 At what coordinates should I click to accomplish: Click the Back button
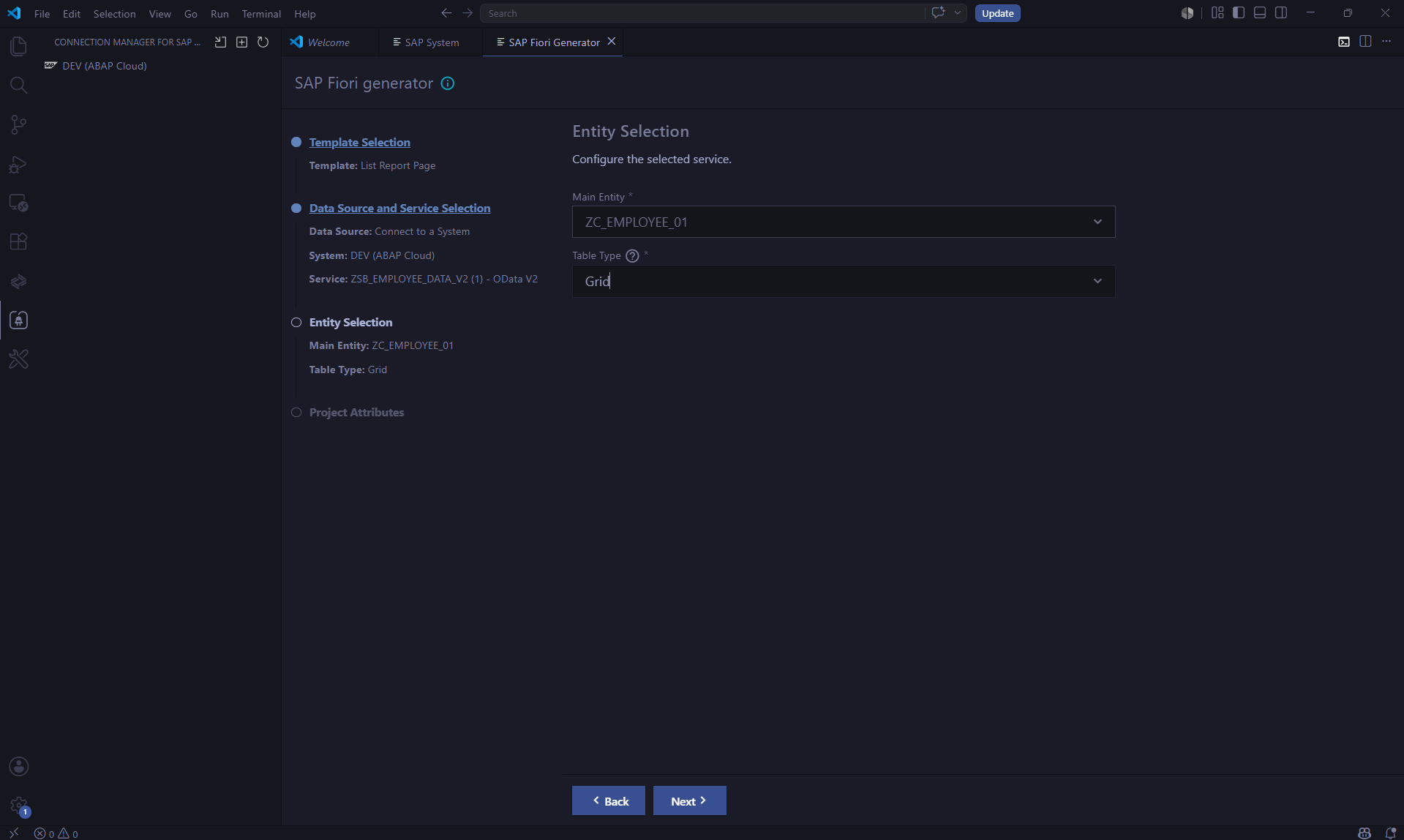(609, 800)
